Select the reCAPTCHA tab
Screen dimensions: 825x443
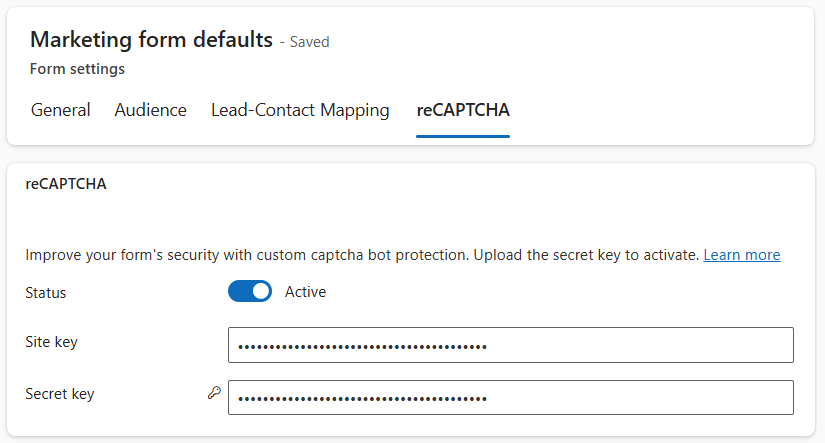click(x=463, y=110)
